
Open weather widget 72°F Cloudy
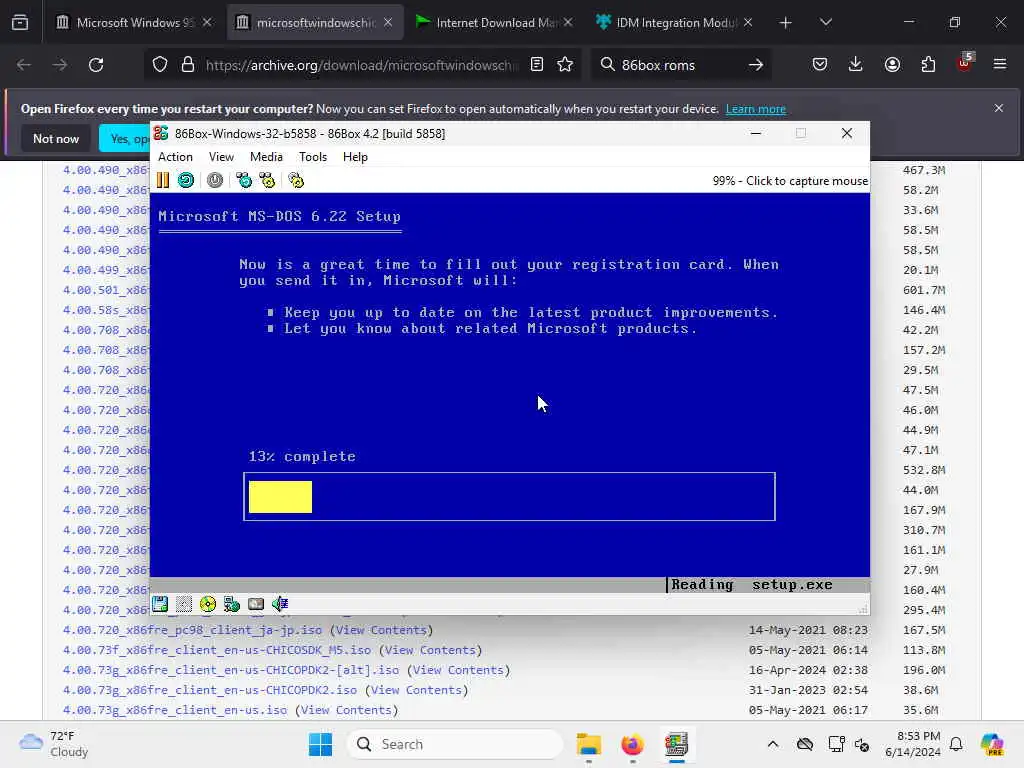click(54, 744)
